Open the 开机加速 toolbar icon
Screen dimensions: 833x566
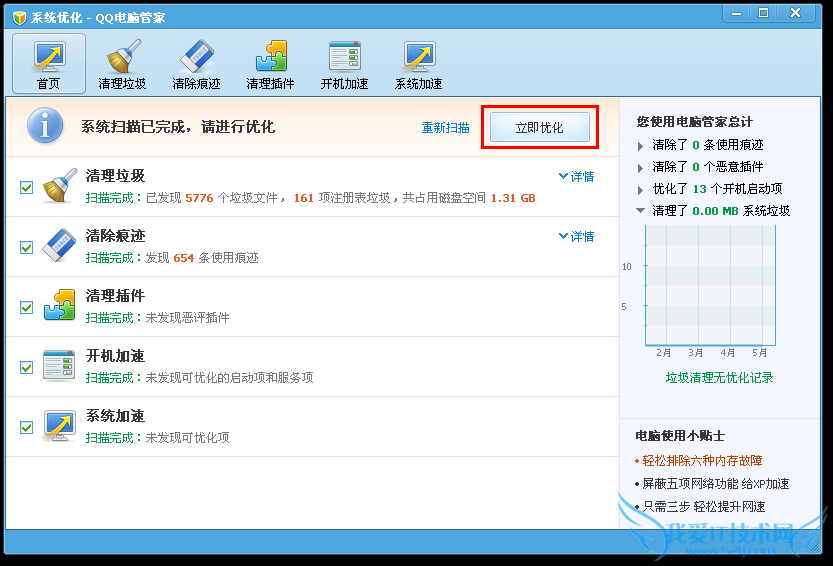click(x=344, y=64)
